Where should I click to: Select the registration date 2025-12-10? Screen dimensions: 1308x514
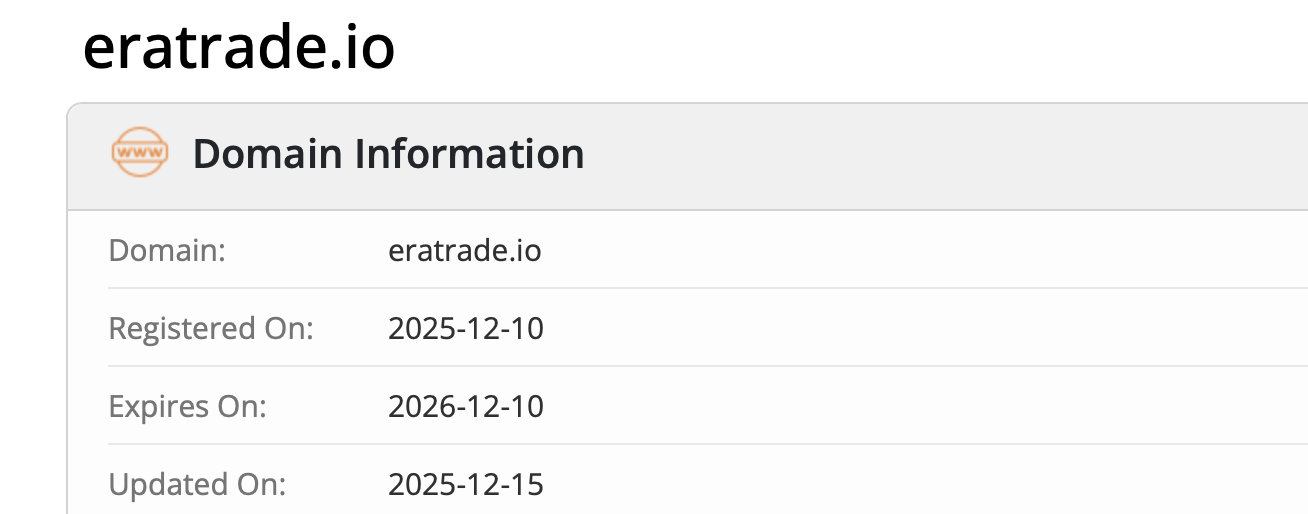pyautogui.click(x=466, y=328)
